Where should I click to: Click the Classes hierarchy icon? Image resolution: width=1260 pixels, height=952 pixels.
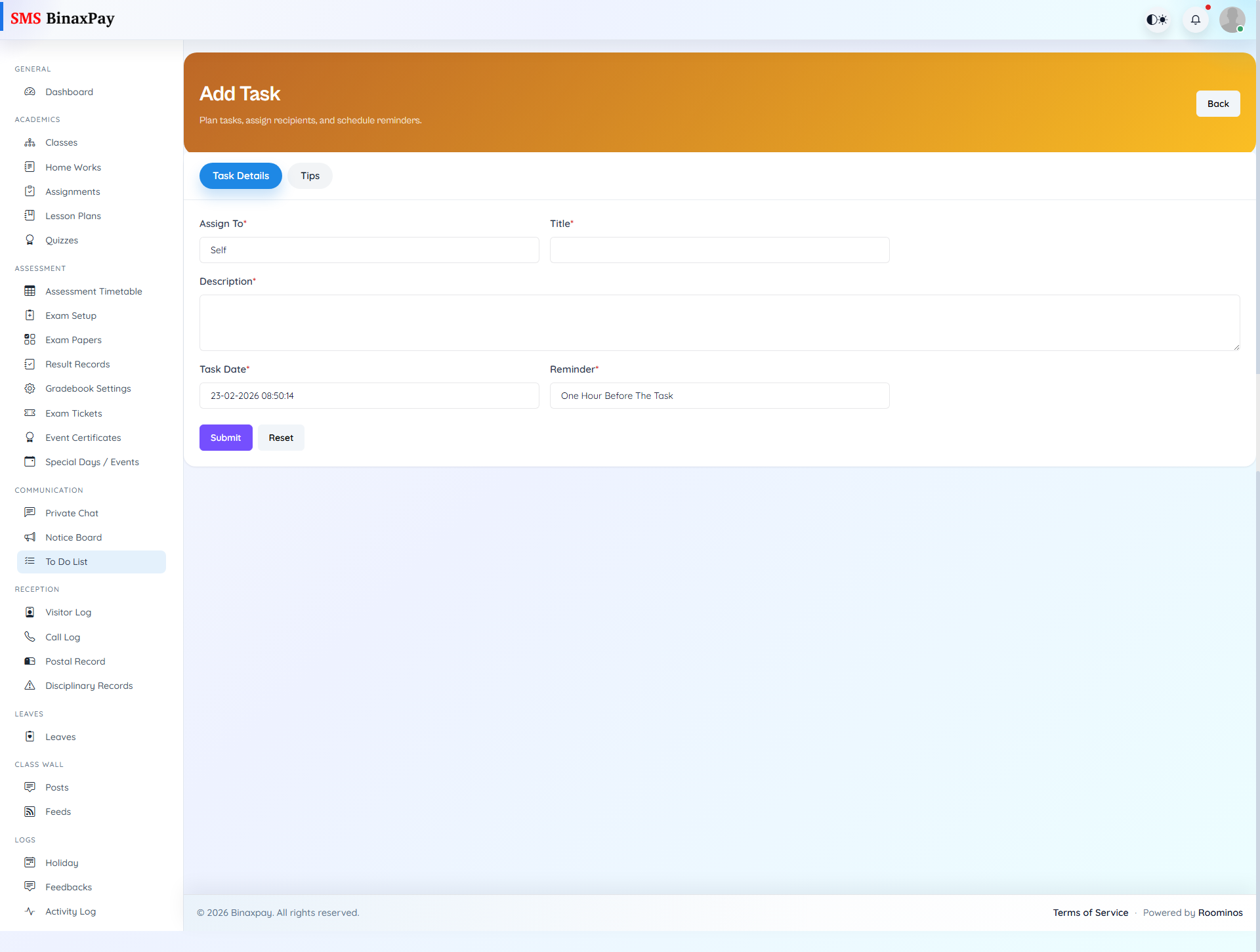pyautogui.click(x=30, y=142)
